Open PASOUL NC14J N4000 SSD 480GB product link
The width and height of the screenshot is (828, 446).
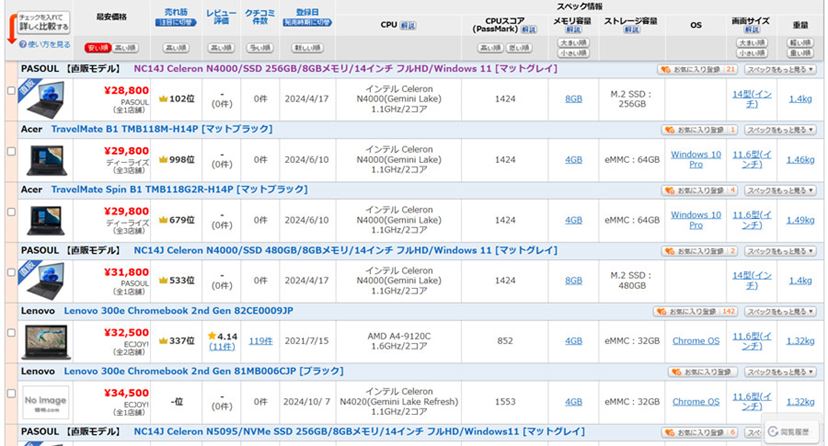pyautogui.click(x=345, y=250)
